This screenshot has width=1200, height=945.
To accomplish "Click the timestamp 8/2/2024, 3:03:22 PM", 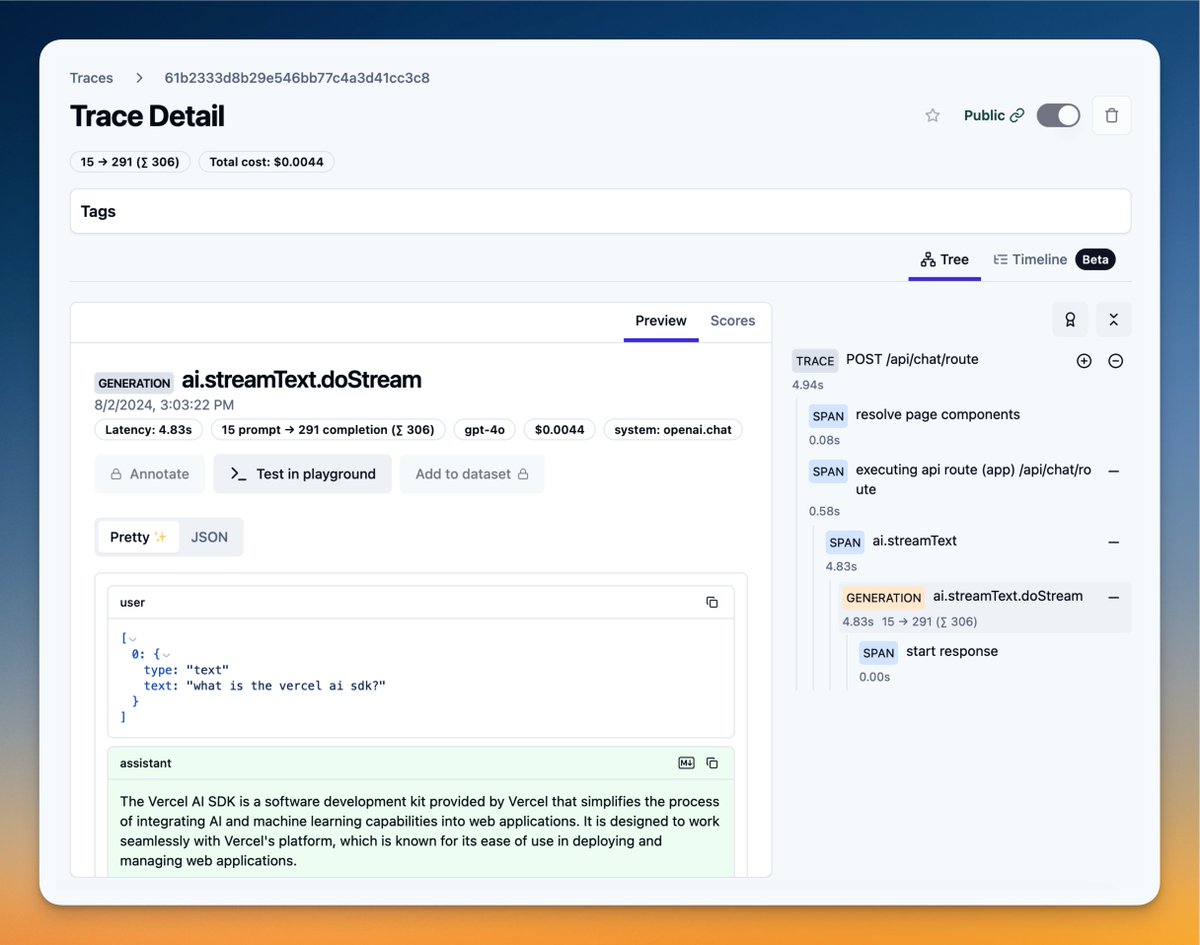I will point(165,405).
